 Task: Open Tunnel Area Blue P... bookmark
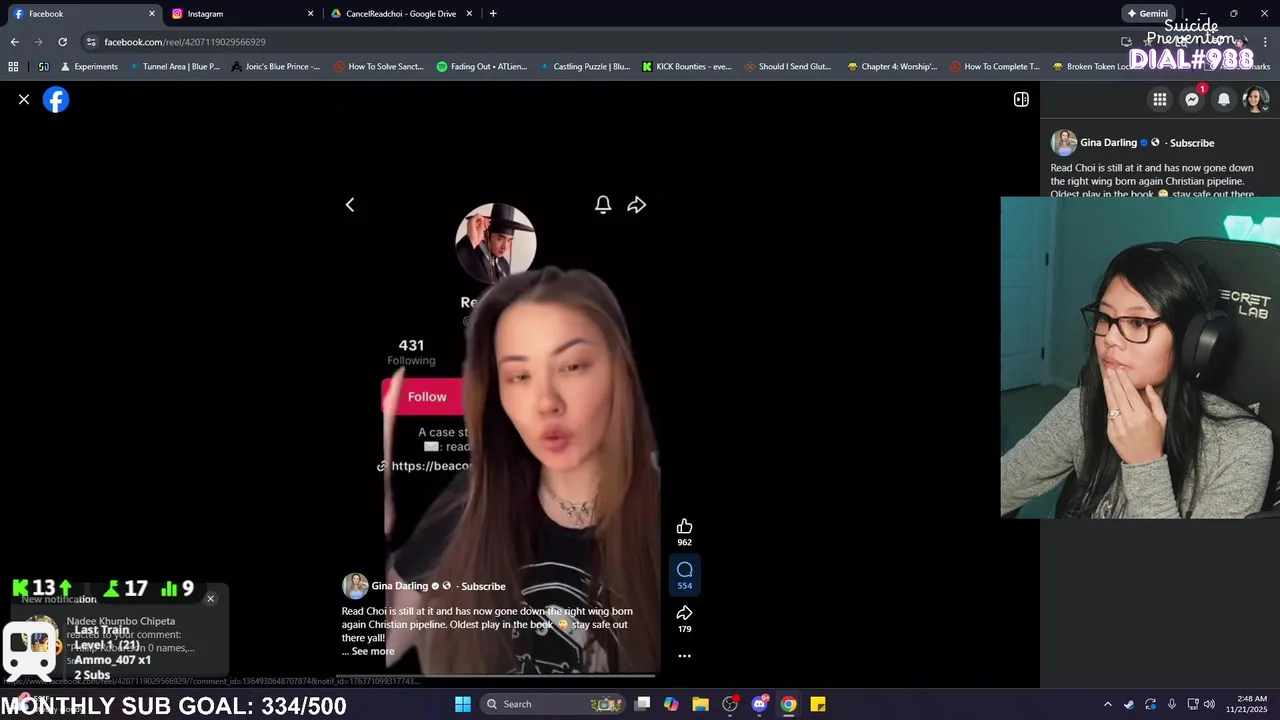[x=174, y=67]
